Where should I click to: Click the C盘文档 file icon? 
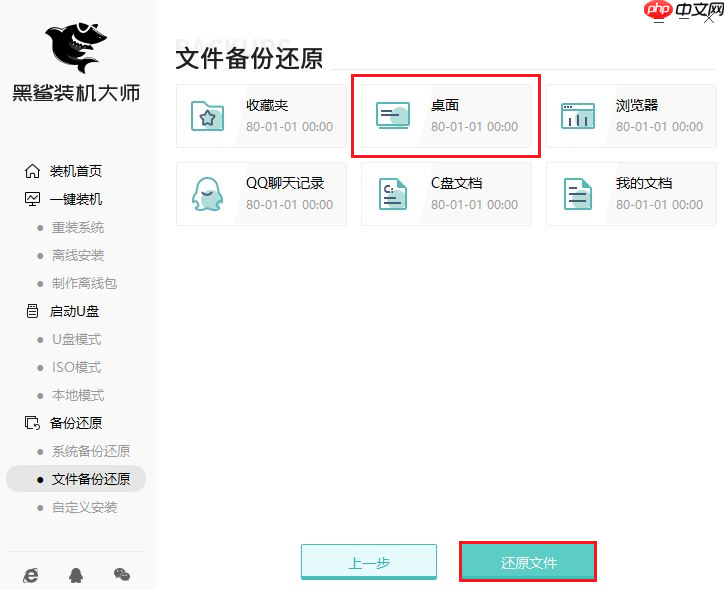tap(393, 194)
